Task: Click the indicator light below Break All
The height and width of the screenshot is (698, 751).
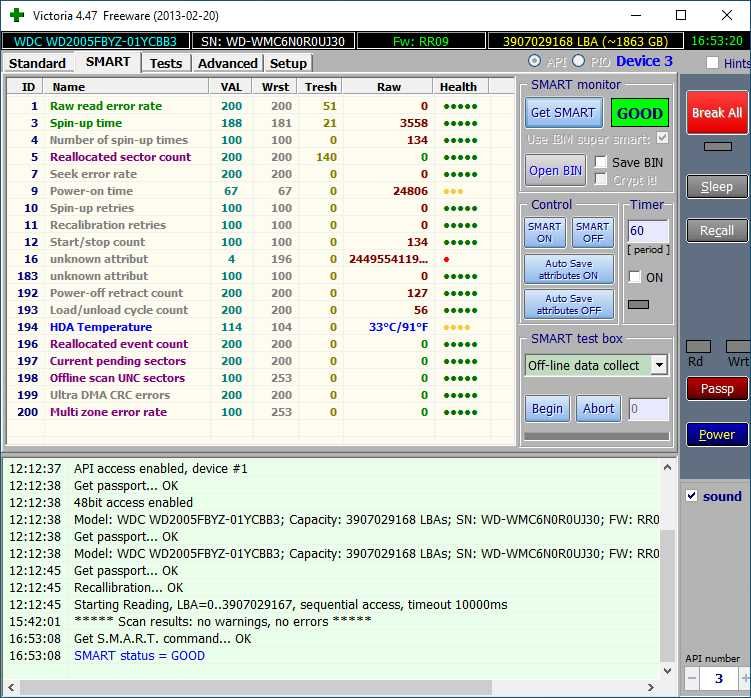Action: point(717,146)
